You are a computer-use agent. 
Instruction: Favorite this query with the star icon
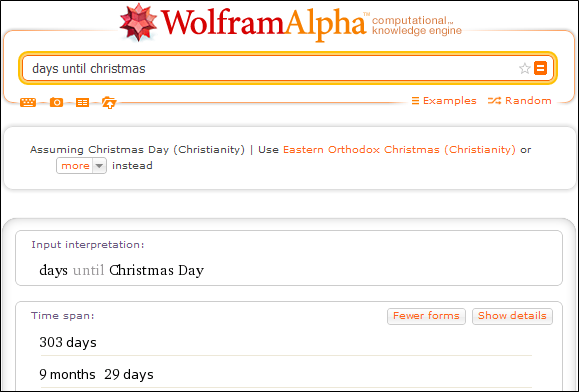point(524,68)
